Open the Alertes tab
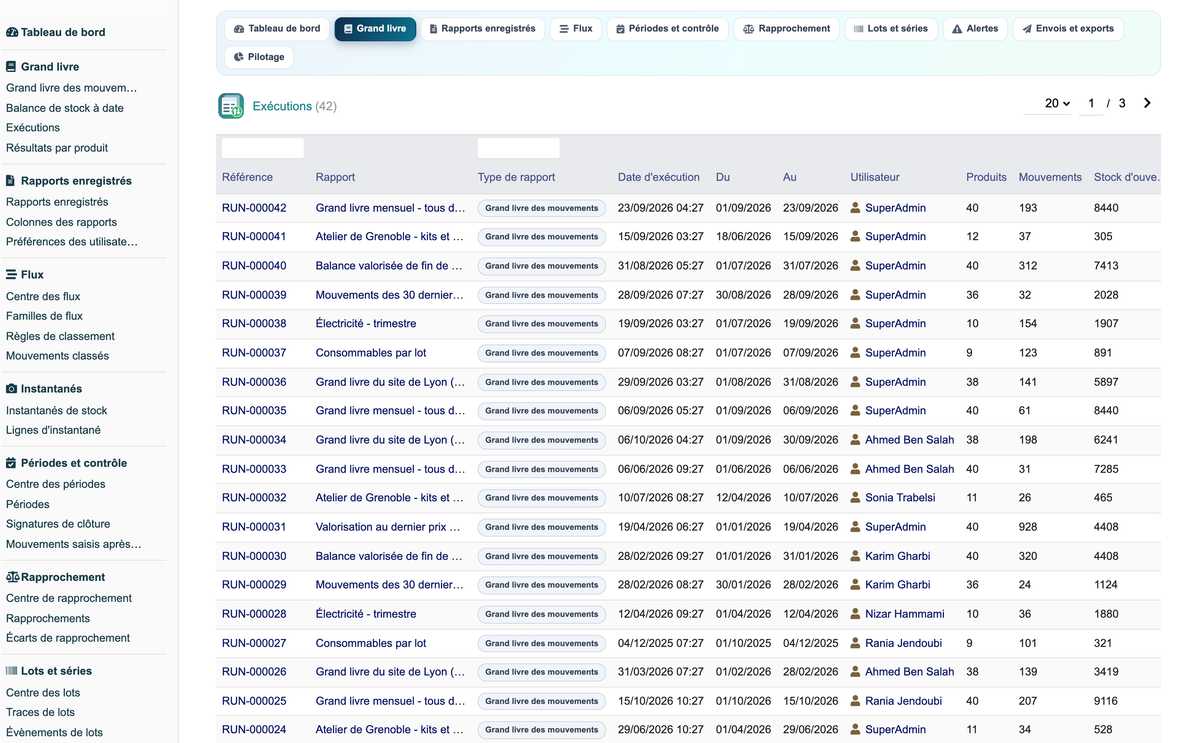The height and width of the screenshot is (743, 1200). pos(975,29)
